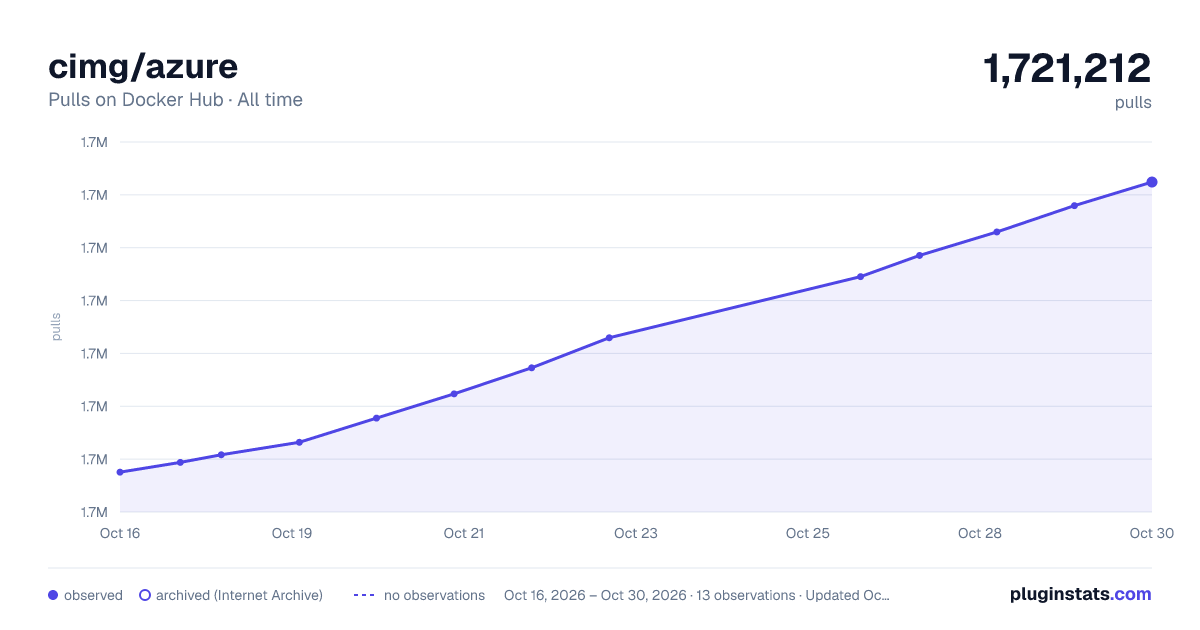Select the large final data point on Oct 30
Image resolution: width=1200 pixels, height=630 pixels.
click(1152, 182)
